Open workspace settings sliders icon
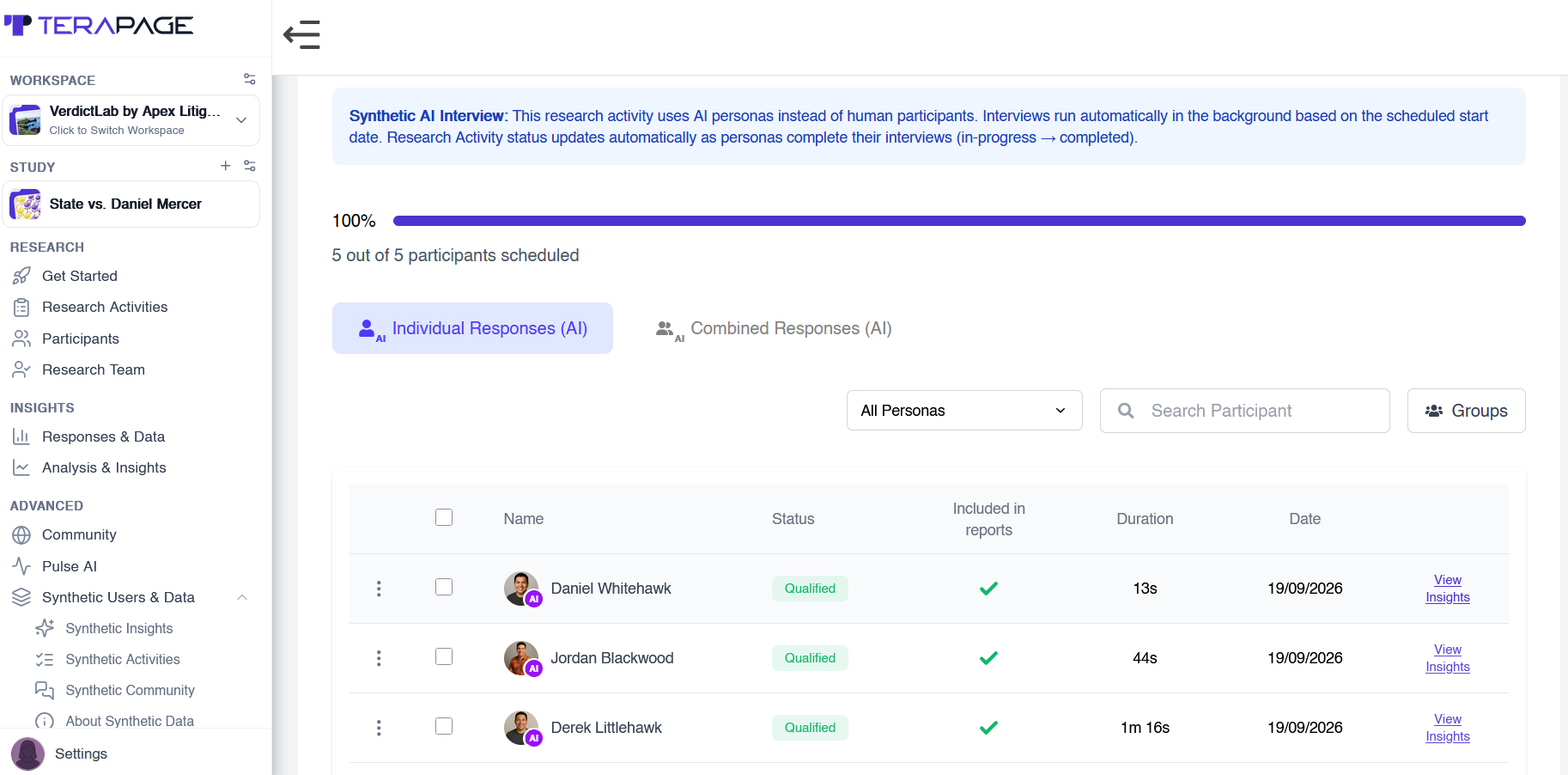 coord(249,79)
